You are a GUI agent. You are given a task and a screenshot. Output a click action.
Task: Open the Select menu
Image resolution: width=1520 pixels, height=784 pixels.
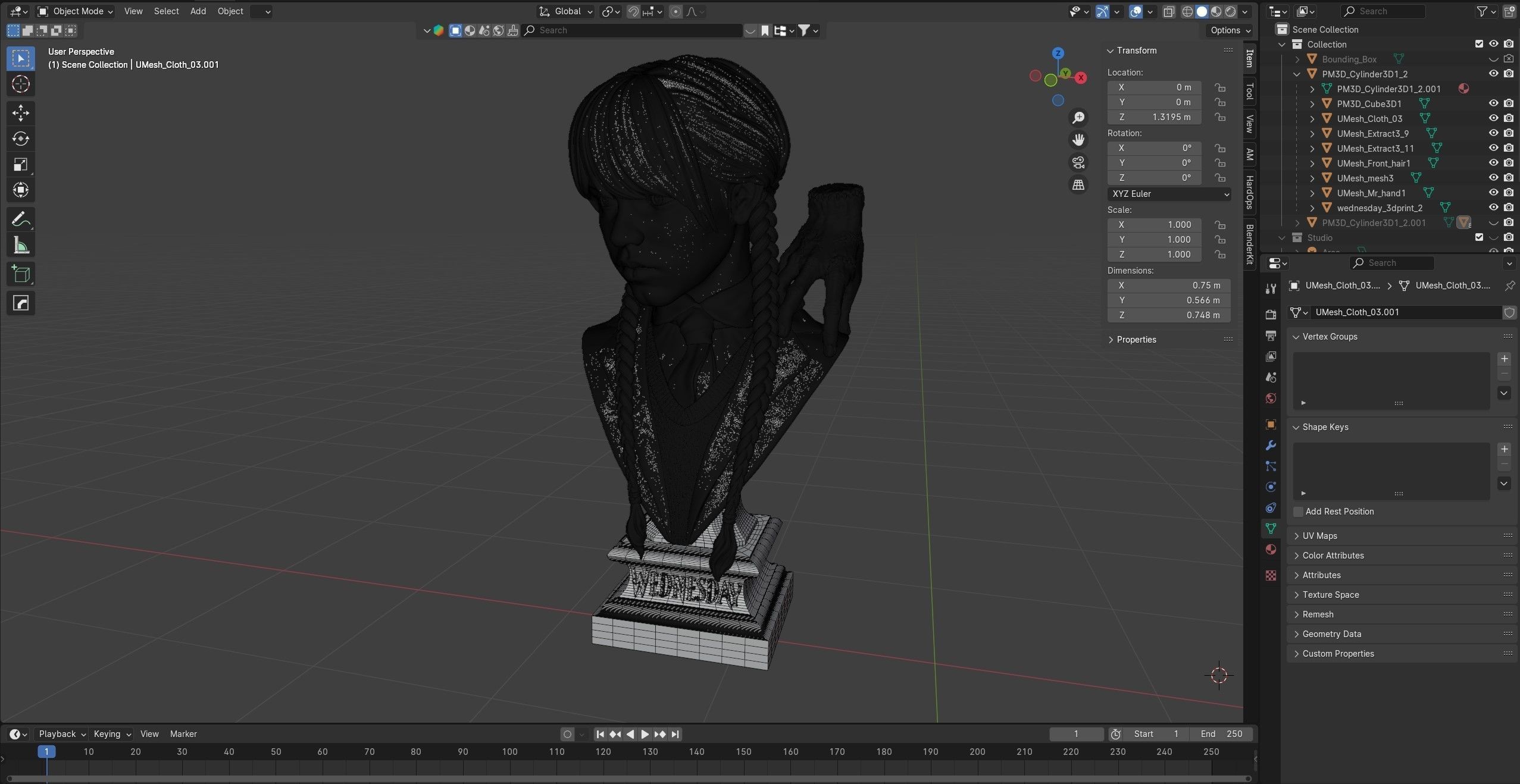tap(166, 11)
